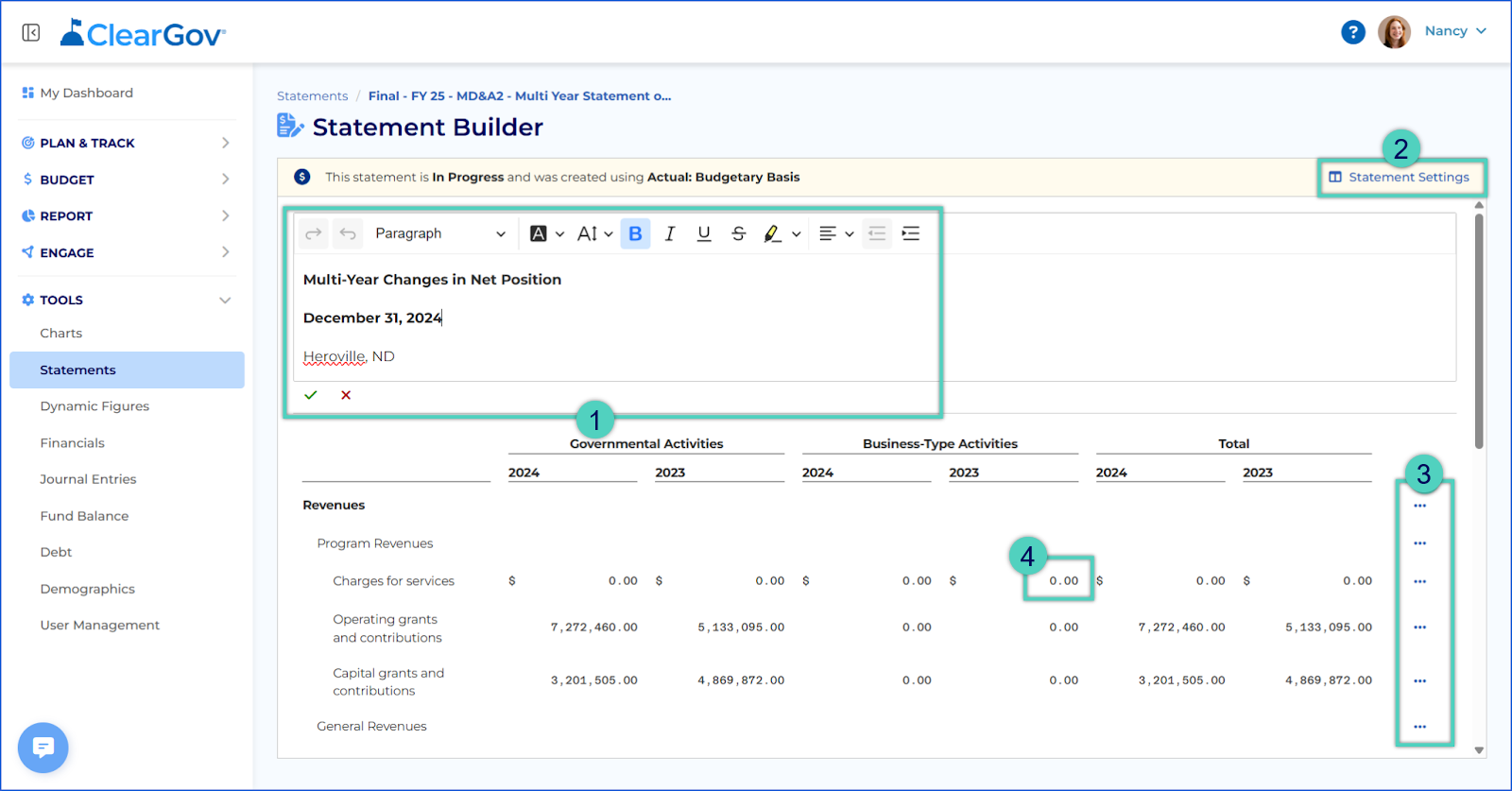
Task: Click the Heroville, ND text line
Action: [x=349, y=356]
